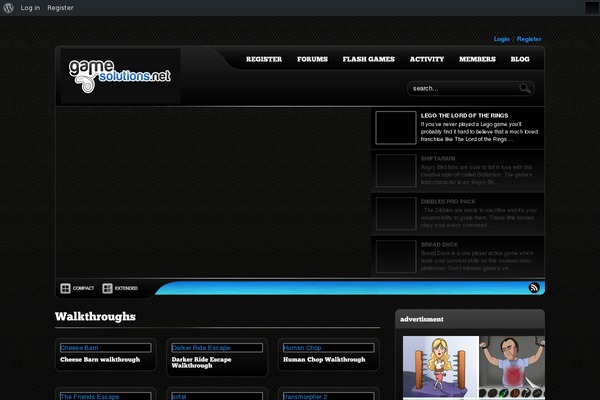600x400 pixels.
Task: Select the Bread Duck thumbnail
Action: pyautogui.click(x=396, y=256)
